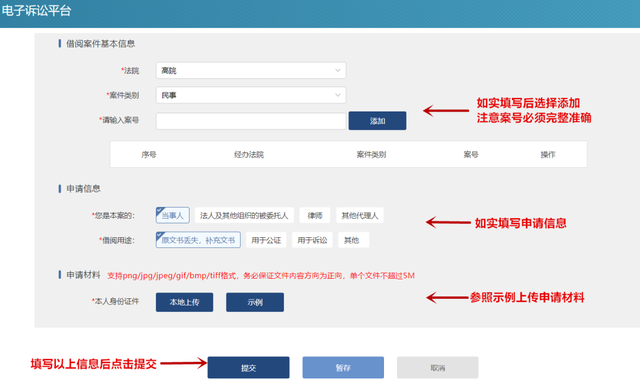Click 本地上传 to upload ID document
640x392 pixels.
(184, 302)
